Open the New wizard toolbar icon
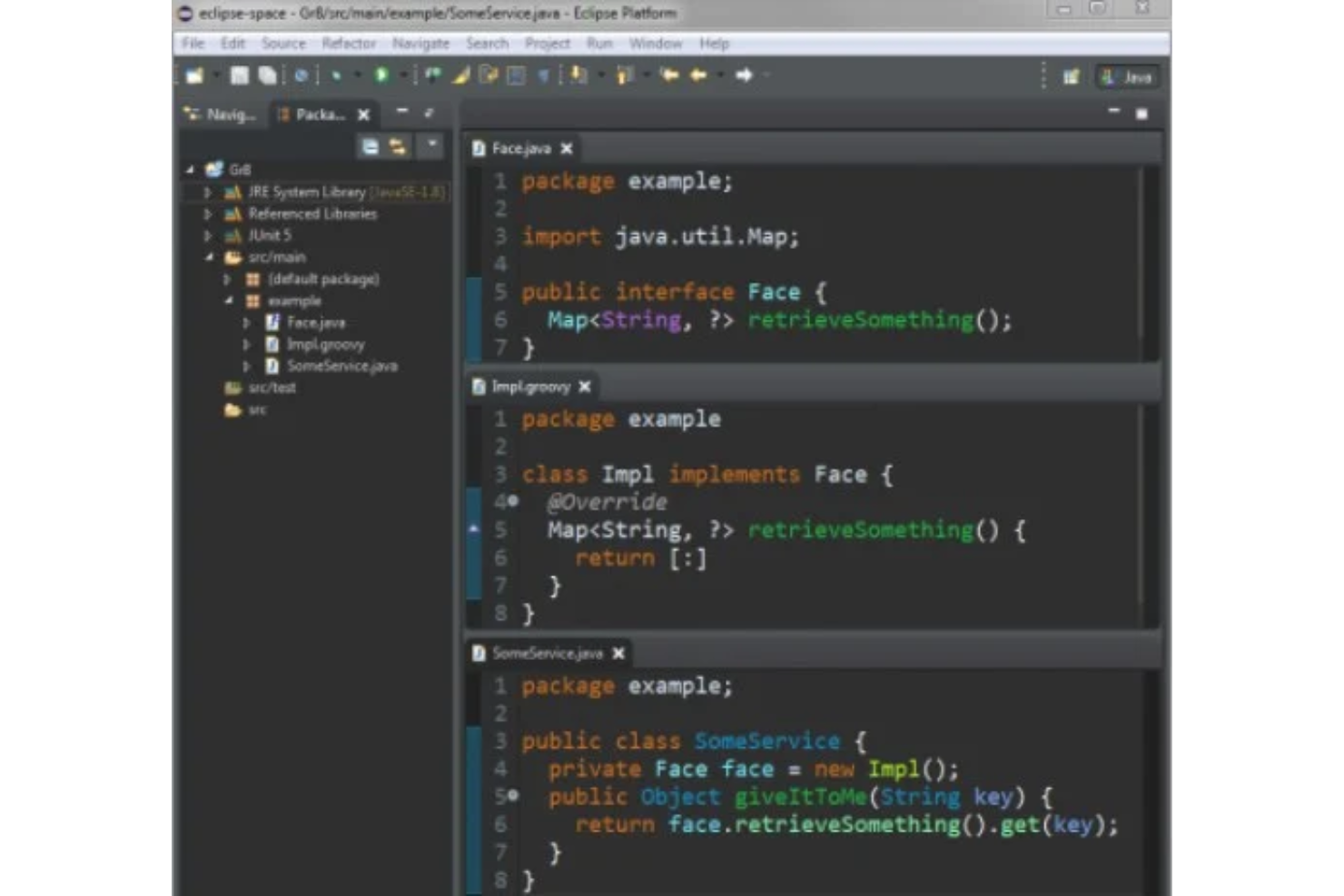The height and width of the screenshot is (896, 1344). click(x=193, y=75)
